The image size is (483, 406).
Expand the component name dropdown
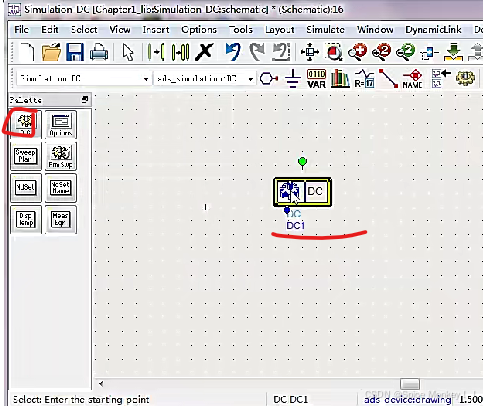coord(205,79)
